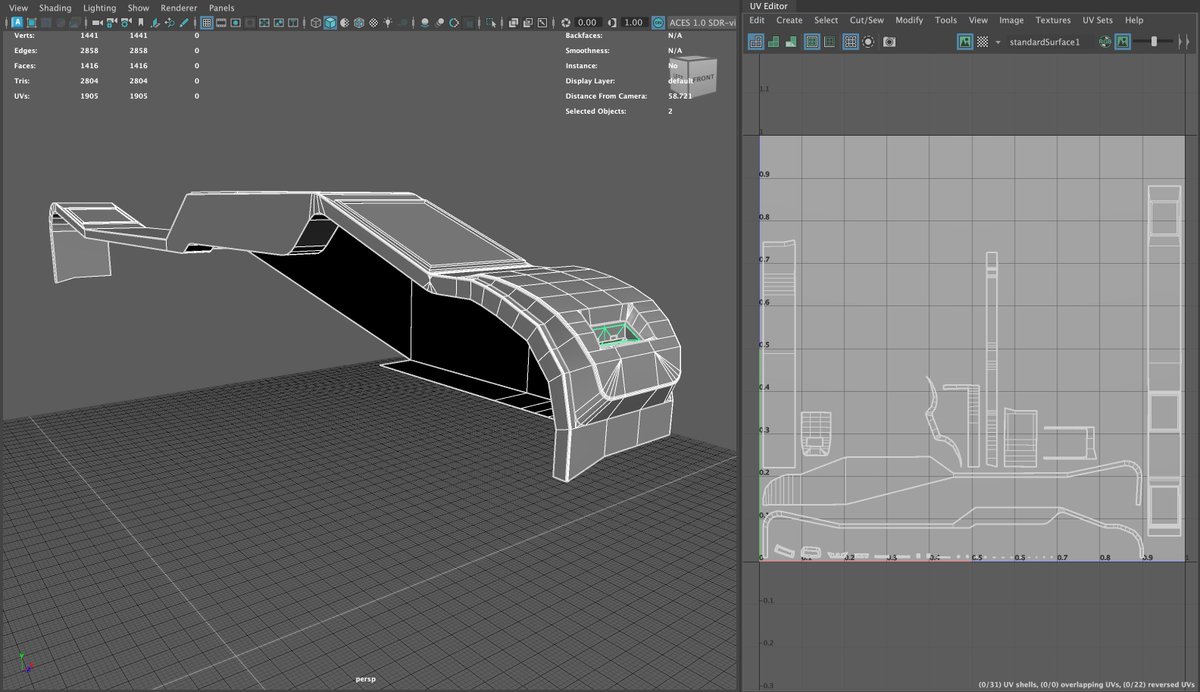The image size is (1200, 692).
Task: Toggle wireframe on shaded icon
Action: (x=359, y=22)
